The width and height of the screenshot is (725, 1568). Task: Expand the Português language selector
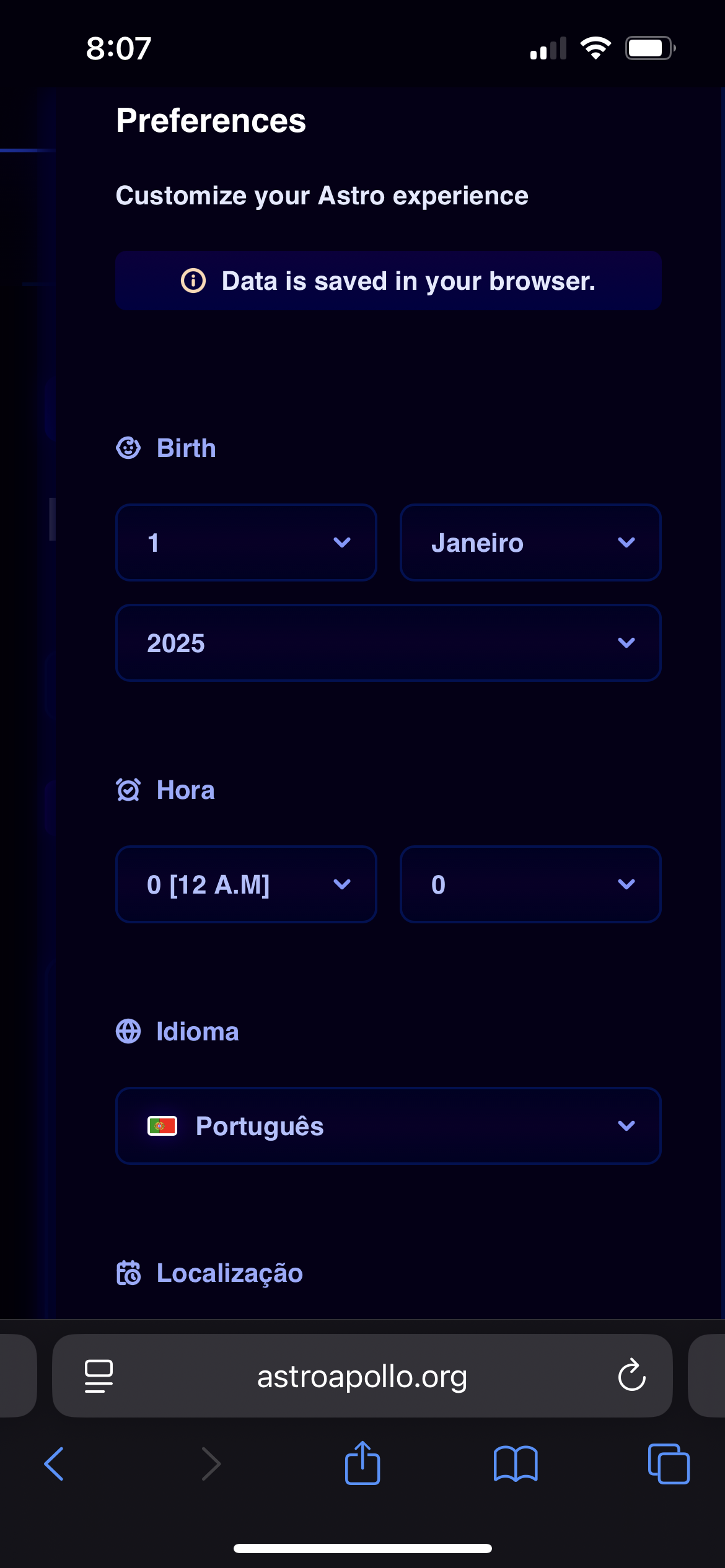click(x=389, y=1126)
